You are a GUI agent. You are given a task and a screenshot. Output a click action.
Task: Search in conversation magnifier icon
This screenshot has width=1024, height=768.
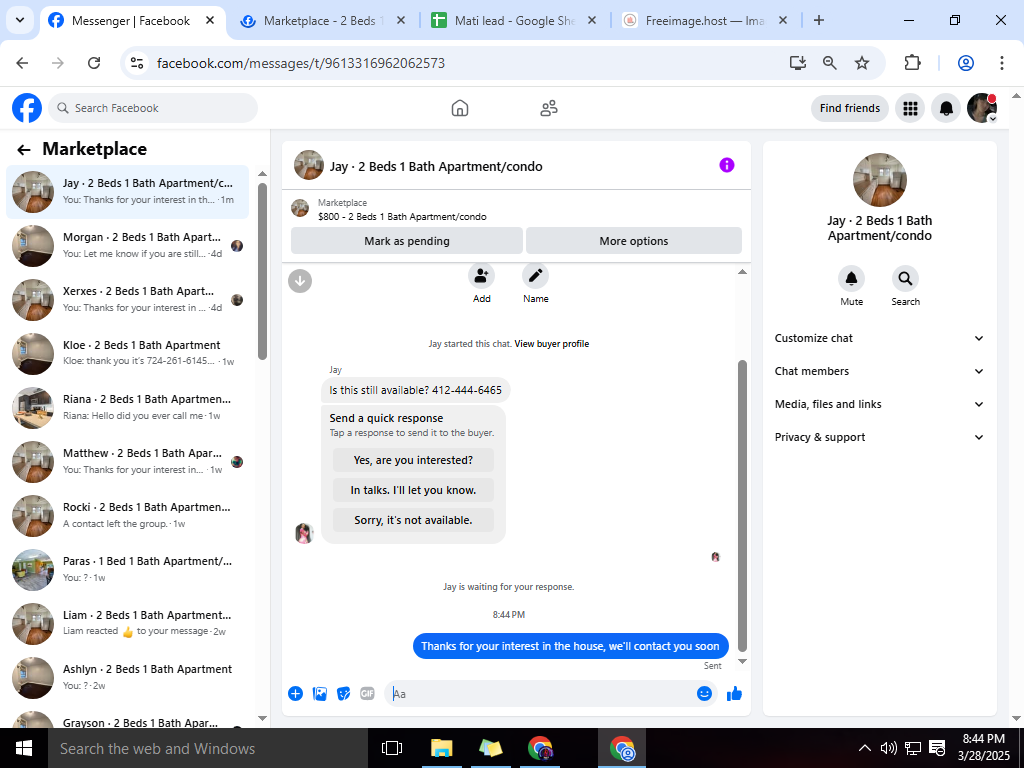point(905,279)
